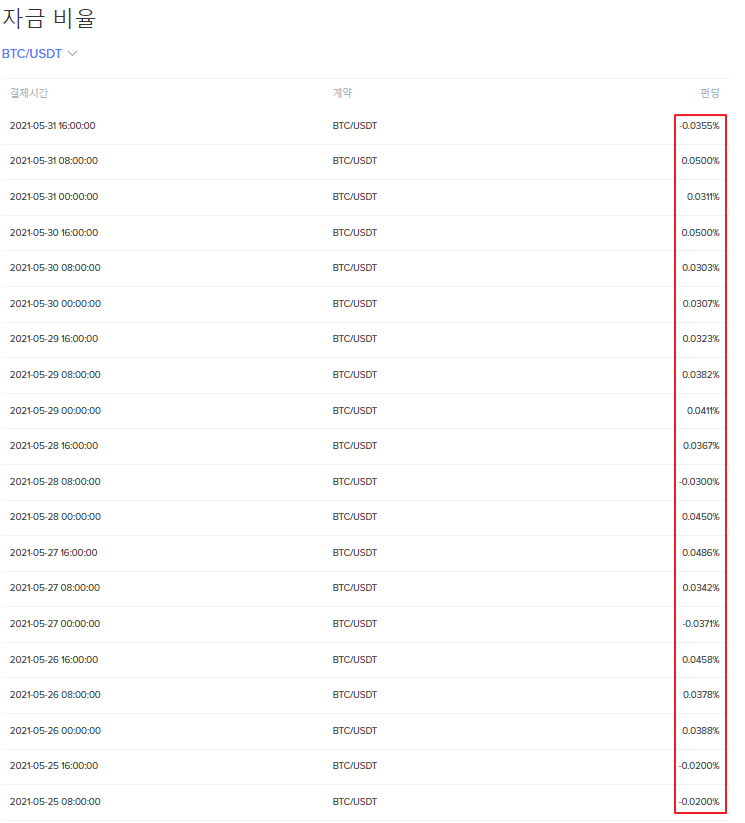Click BTC/USDT contract in the 2021-05-27 16:00:00 row
The width and height of the screenshot is (745, 823).
click(x=354, y=552)
